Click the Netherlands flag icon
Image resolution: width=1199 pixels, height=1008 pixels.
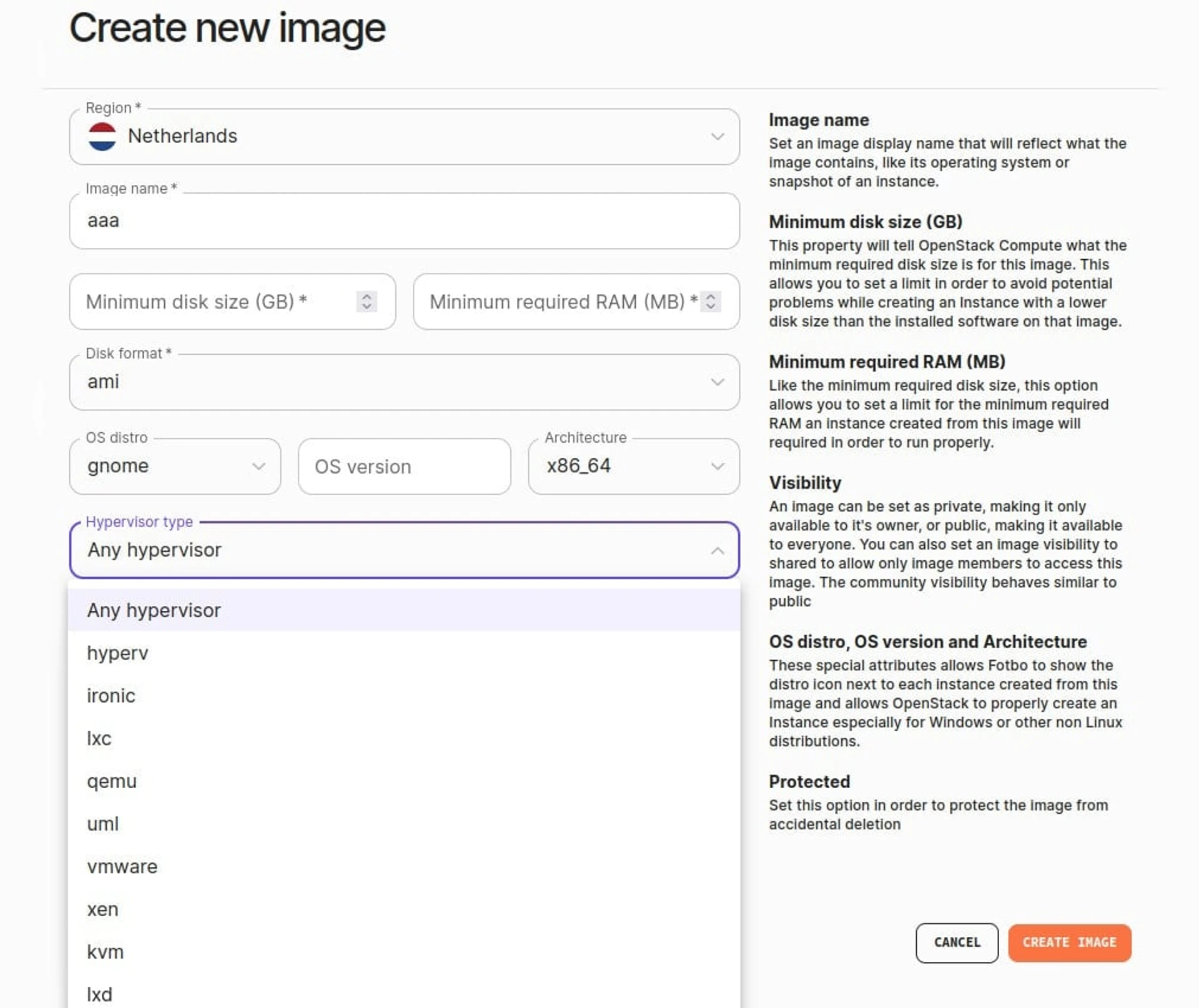(102, 136)
